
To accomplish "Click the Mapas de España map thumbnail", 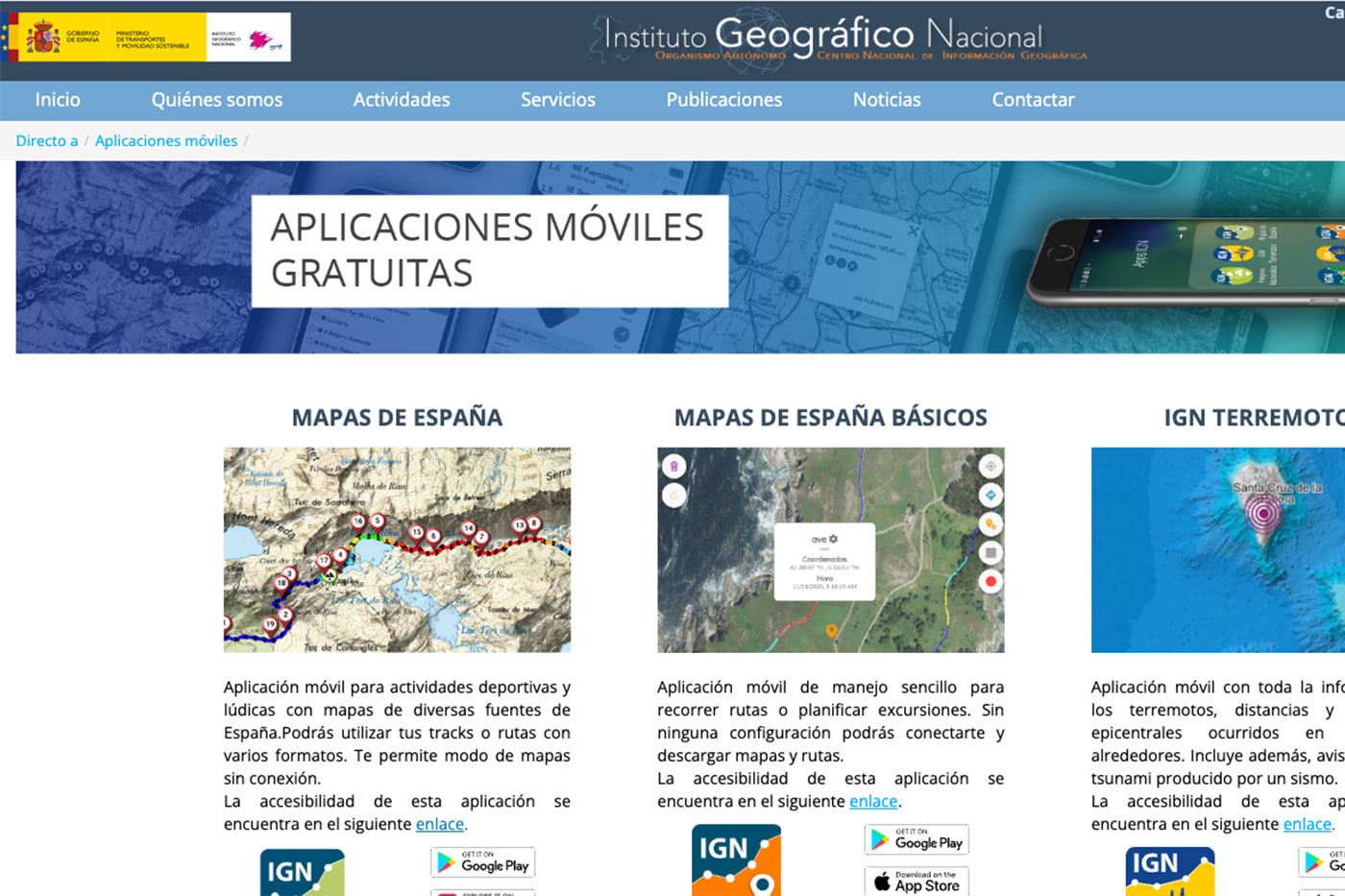I will [x=397, y=549].
